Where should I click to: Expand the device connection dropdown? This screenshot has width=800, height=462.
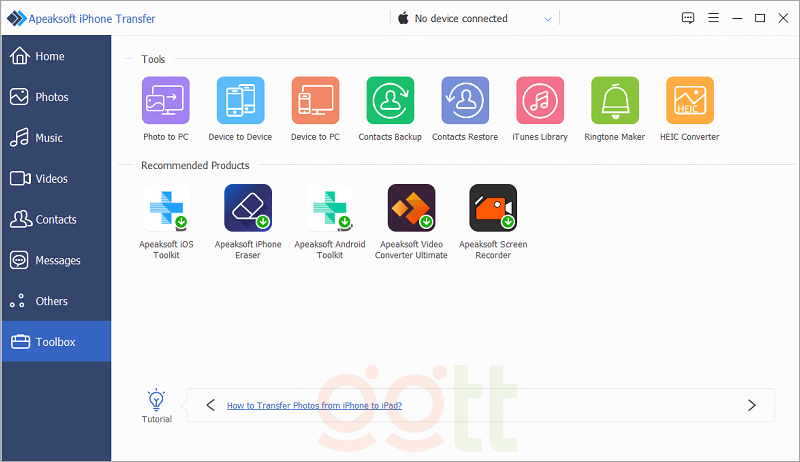pyautogui.click(x=547, y=18)
